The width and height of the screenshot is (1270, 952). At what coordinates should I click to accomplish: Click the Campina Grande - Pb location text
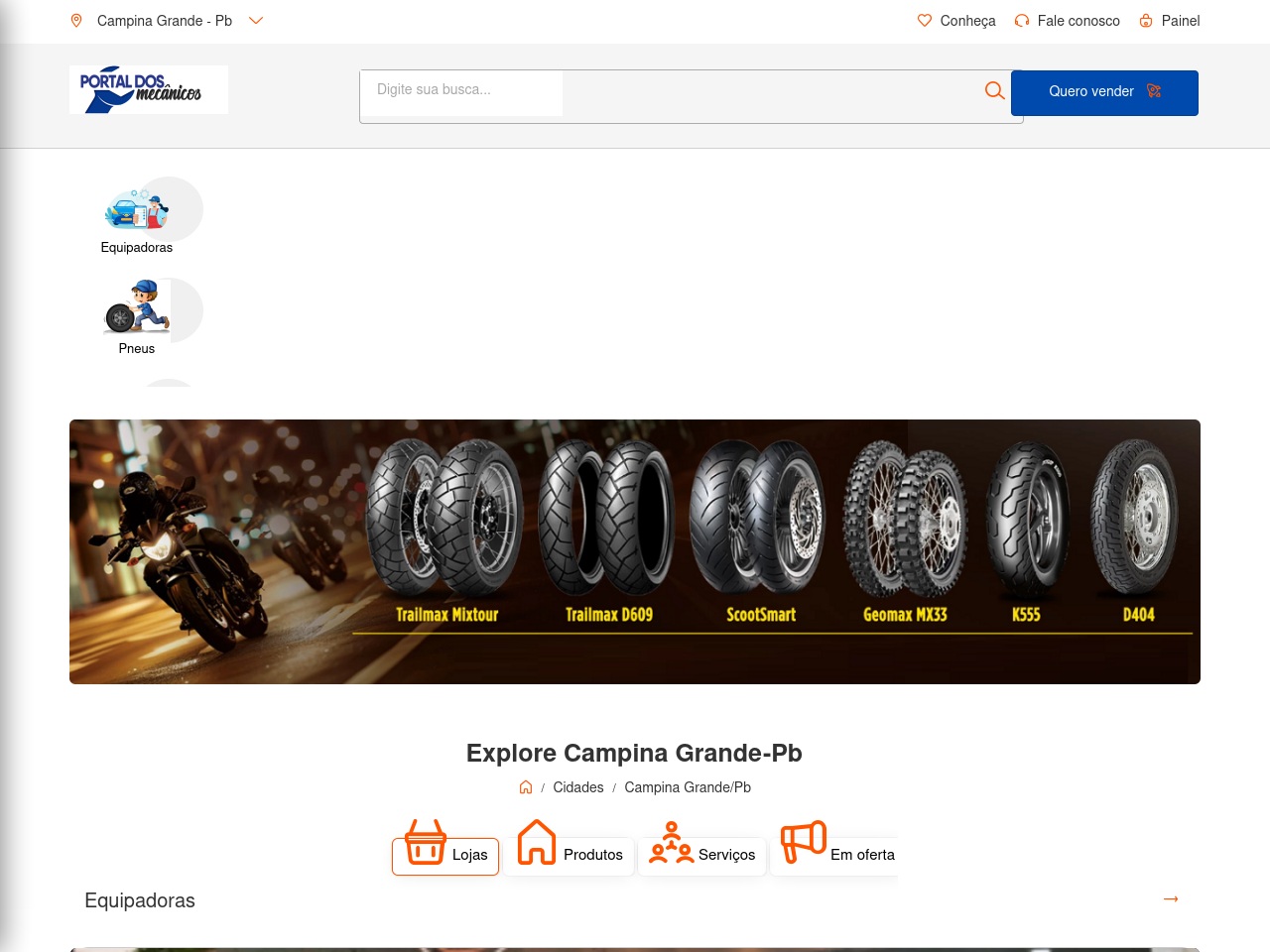(165, 21)
